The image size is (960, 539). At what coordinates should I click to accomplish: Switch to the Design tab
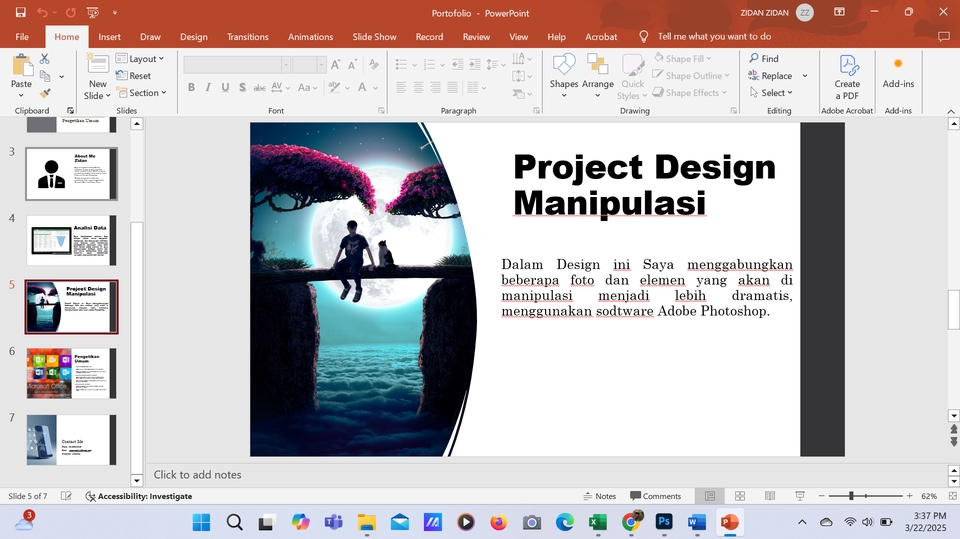tap(194, 37)
